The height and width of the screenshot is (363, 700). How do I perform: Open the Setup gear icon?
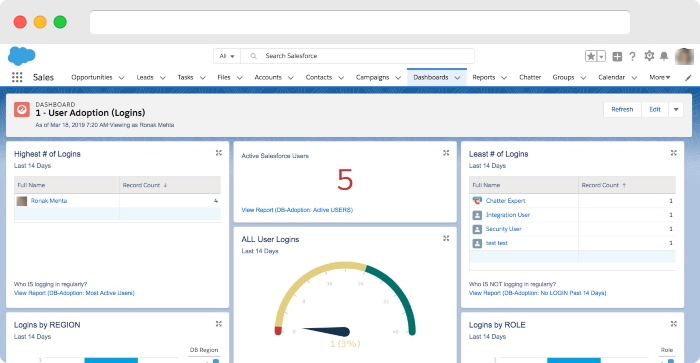[649, 56]
